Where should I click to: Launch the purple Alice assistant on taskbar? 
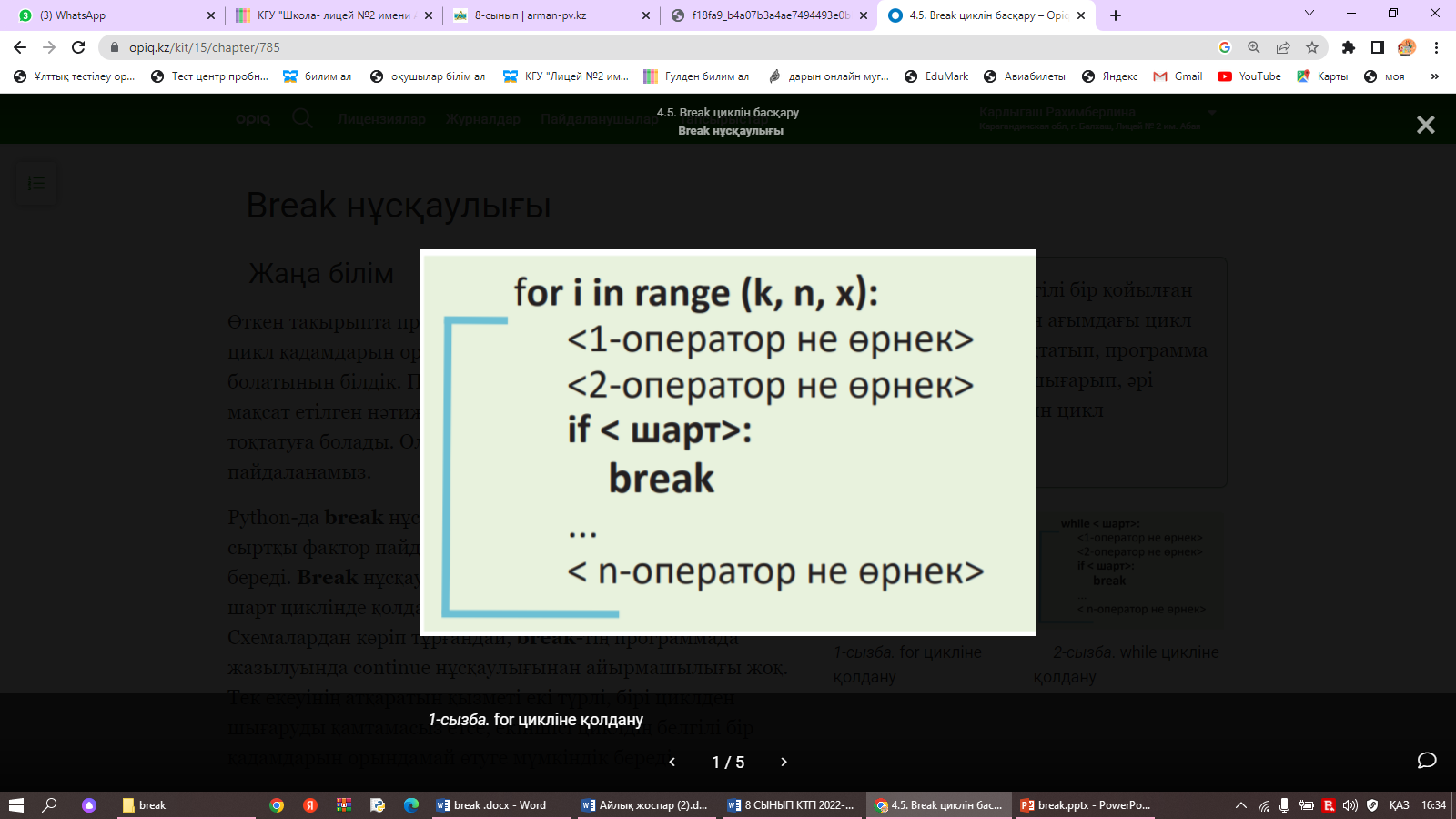pyautogui.click(x=89, y=805)
